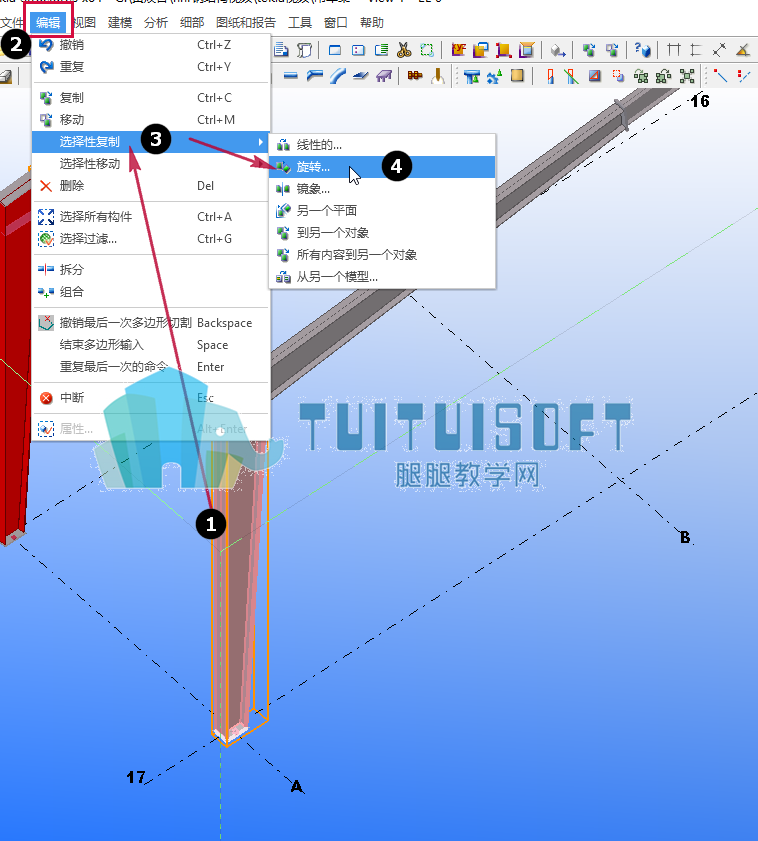
Task: Expand the 选择性复制 submenu entry
Action: (x=151, y=142)
